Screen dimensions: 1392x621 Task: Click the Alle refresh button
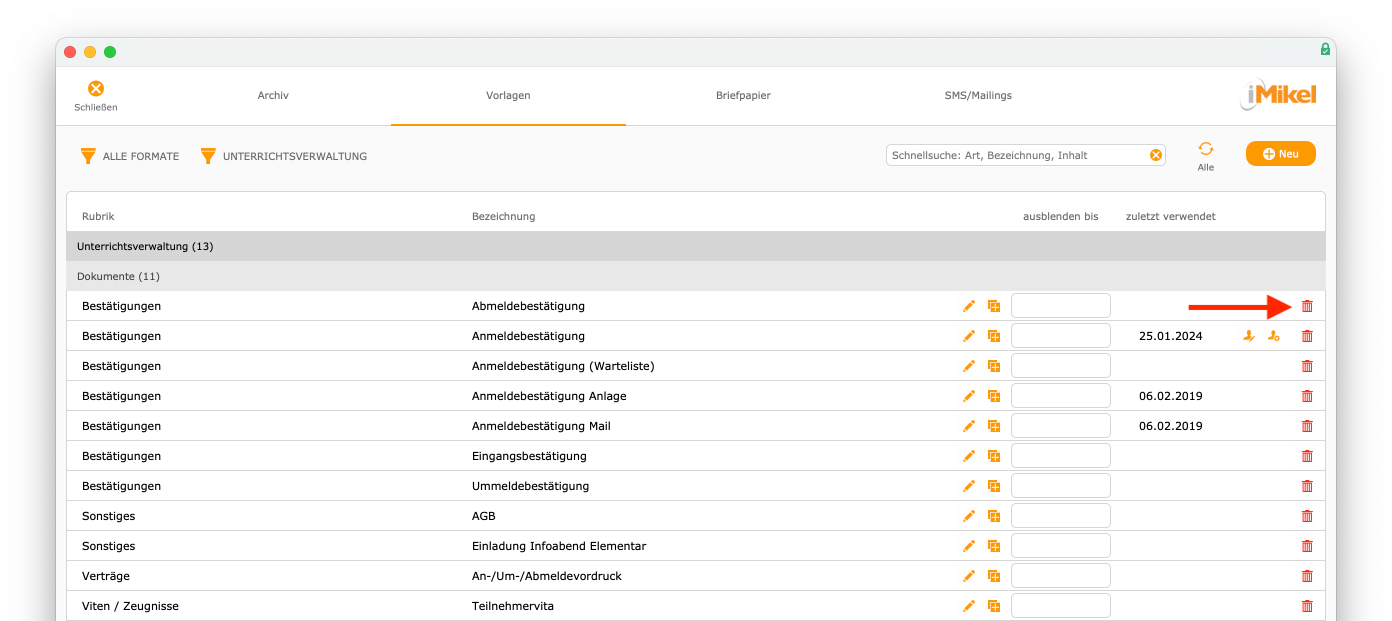click(1206, 155)
